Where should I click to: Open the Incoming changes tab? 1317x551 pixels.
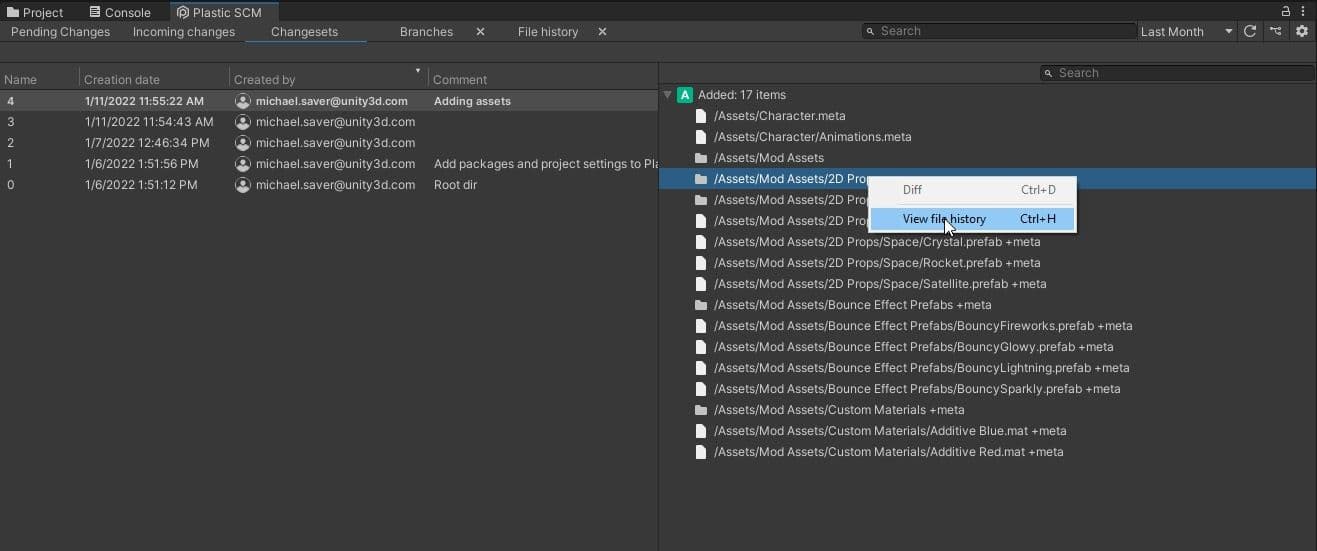pos(184,32)
